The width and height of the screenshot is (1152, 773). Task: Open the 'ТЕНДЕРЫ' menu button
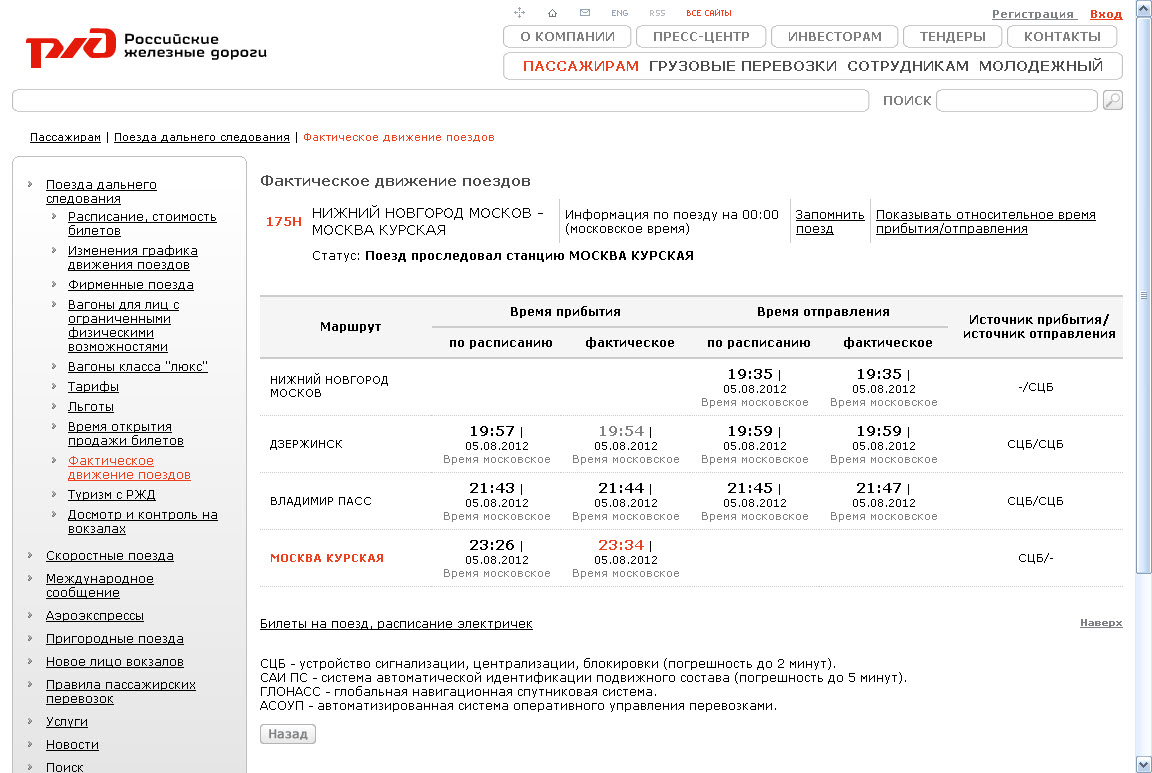coord(951,37)
